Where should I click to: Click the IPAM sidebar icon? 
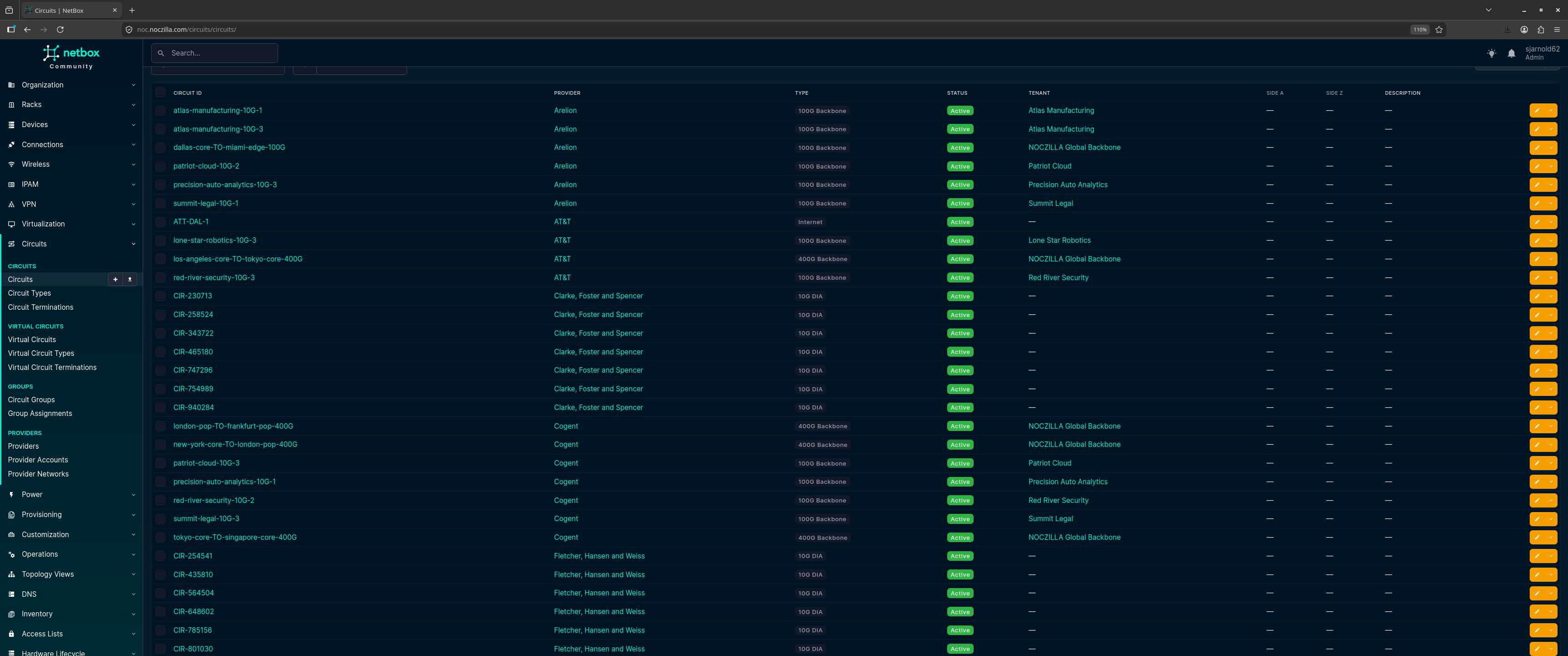coord(11,184)
